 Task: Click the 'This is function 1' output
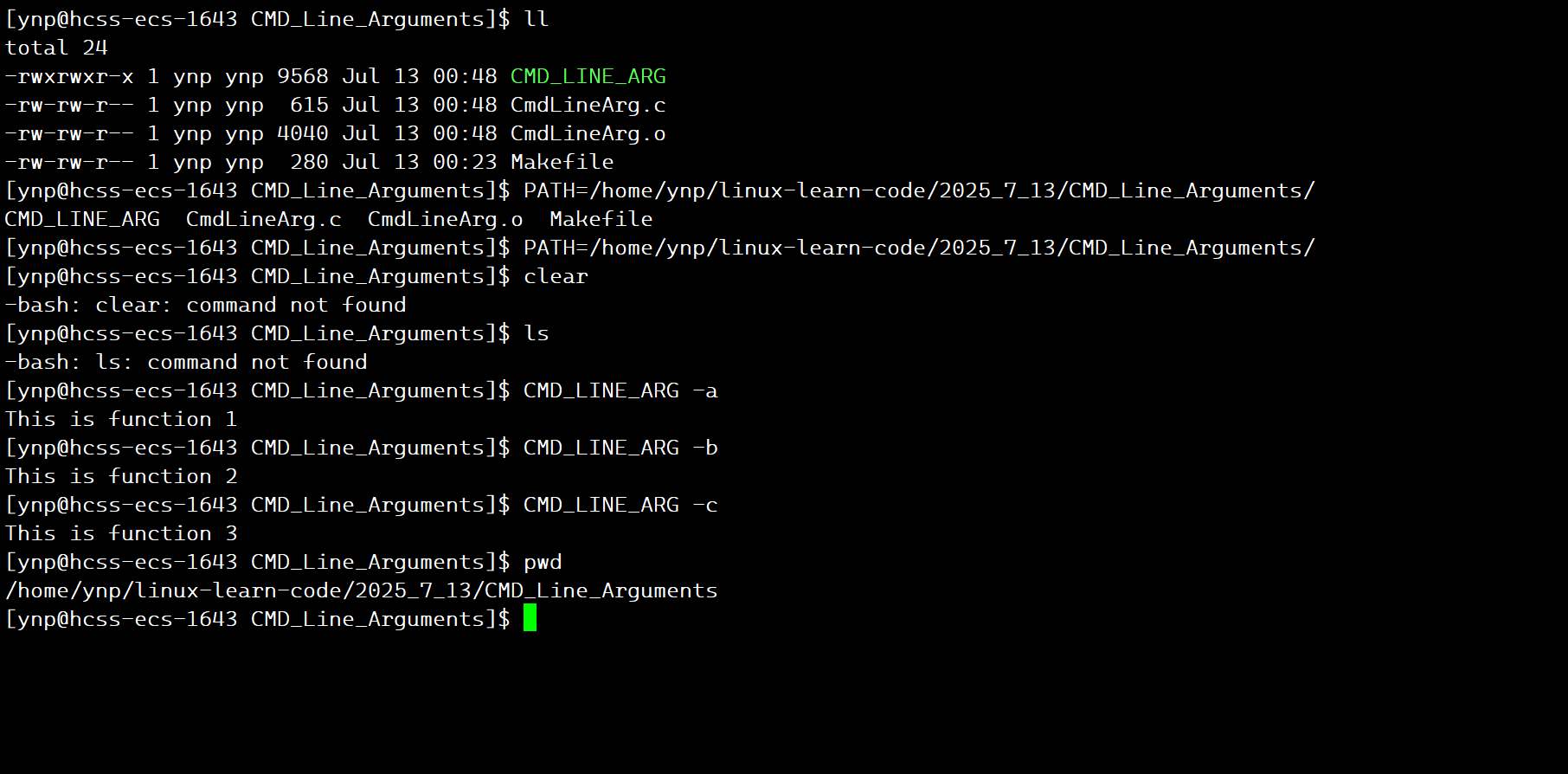pyautogui.click(x=121, y=419)
